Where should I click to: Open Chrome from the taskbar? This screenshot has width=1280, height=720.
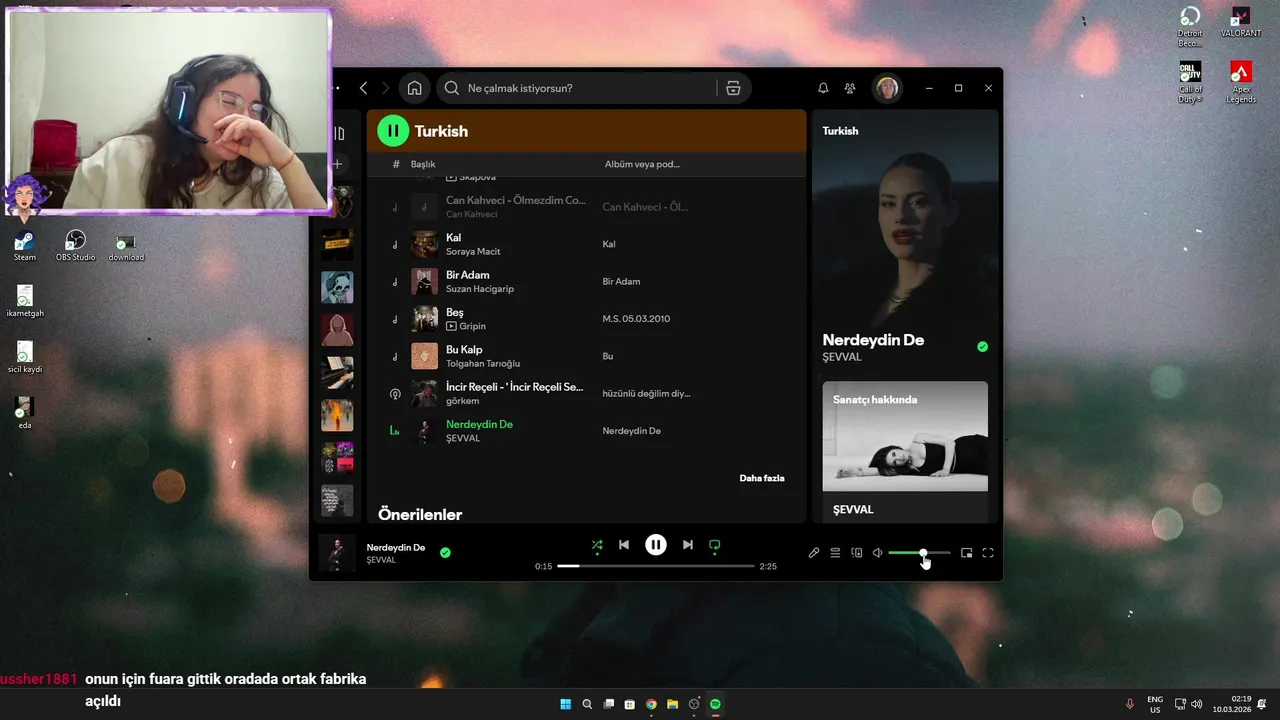[x=651, y=704]
